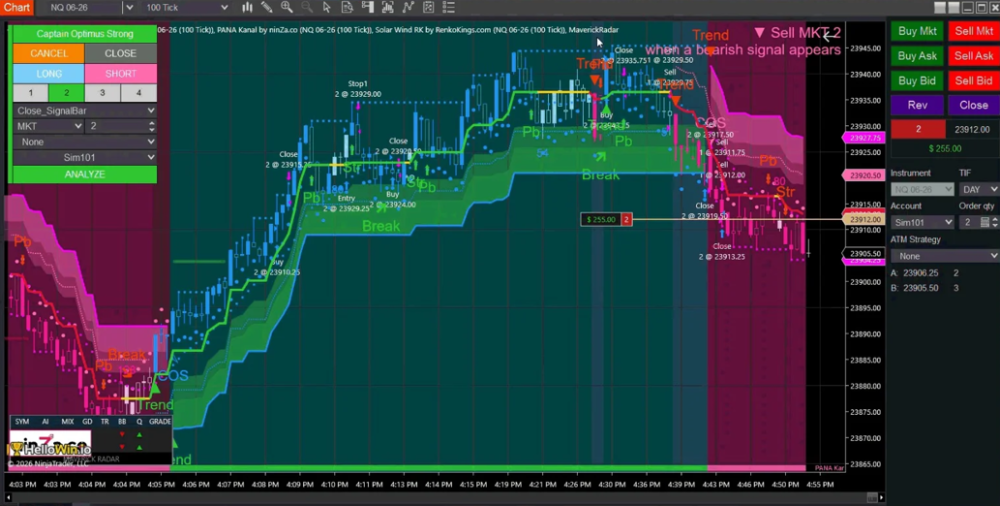This screenshot has height=506, width=1000.
Task: Click the green ANALYZE button
Action: pos(84,174)
